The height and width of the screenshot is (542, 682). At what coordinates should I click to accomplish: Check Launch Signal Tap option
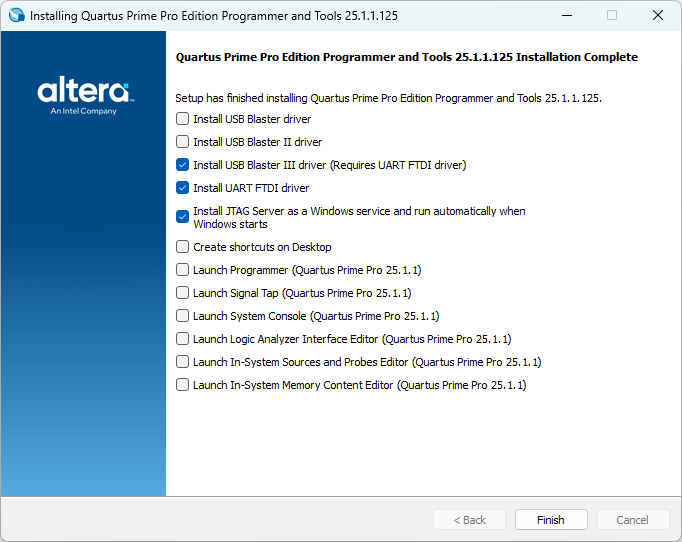pyautogui.click(x=182, y=293)
